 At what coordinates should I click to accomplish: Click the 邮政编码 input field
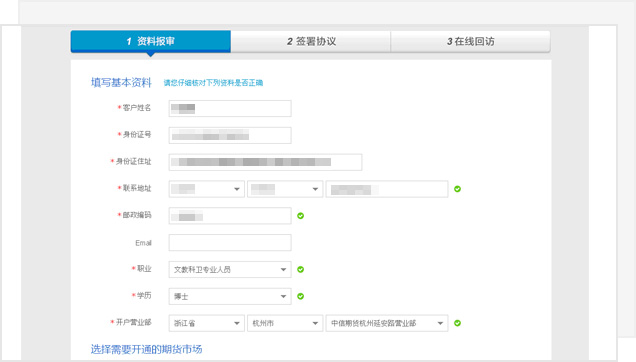(x=230, y=215)
